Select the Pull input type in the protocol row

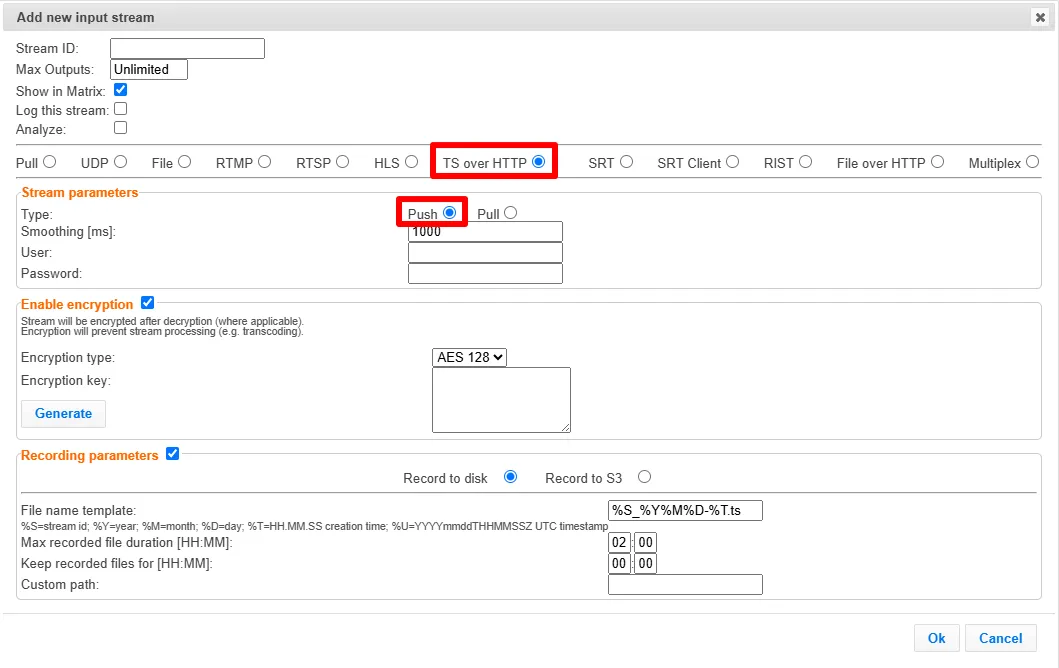point(49,162)
